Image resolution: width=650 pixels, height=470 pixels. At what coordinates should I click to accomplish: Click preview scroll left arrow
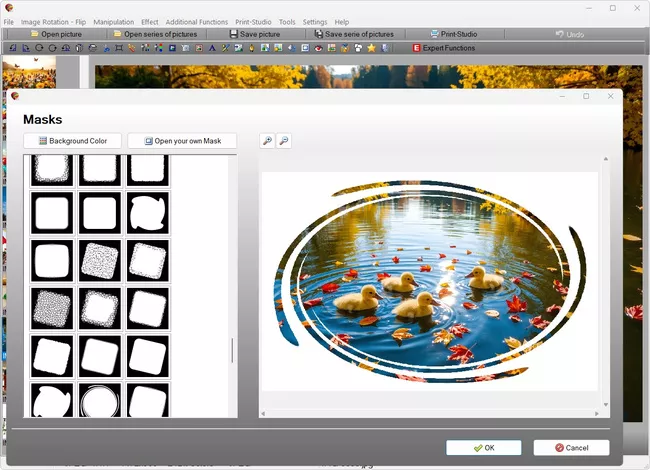263,414
